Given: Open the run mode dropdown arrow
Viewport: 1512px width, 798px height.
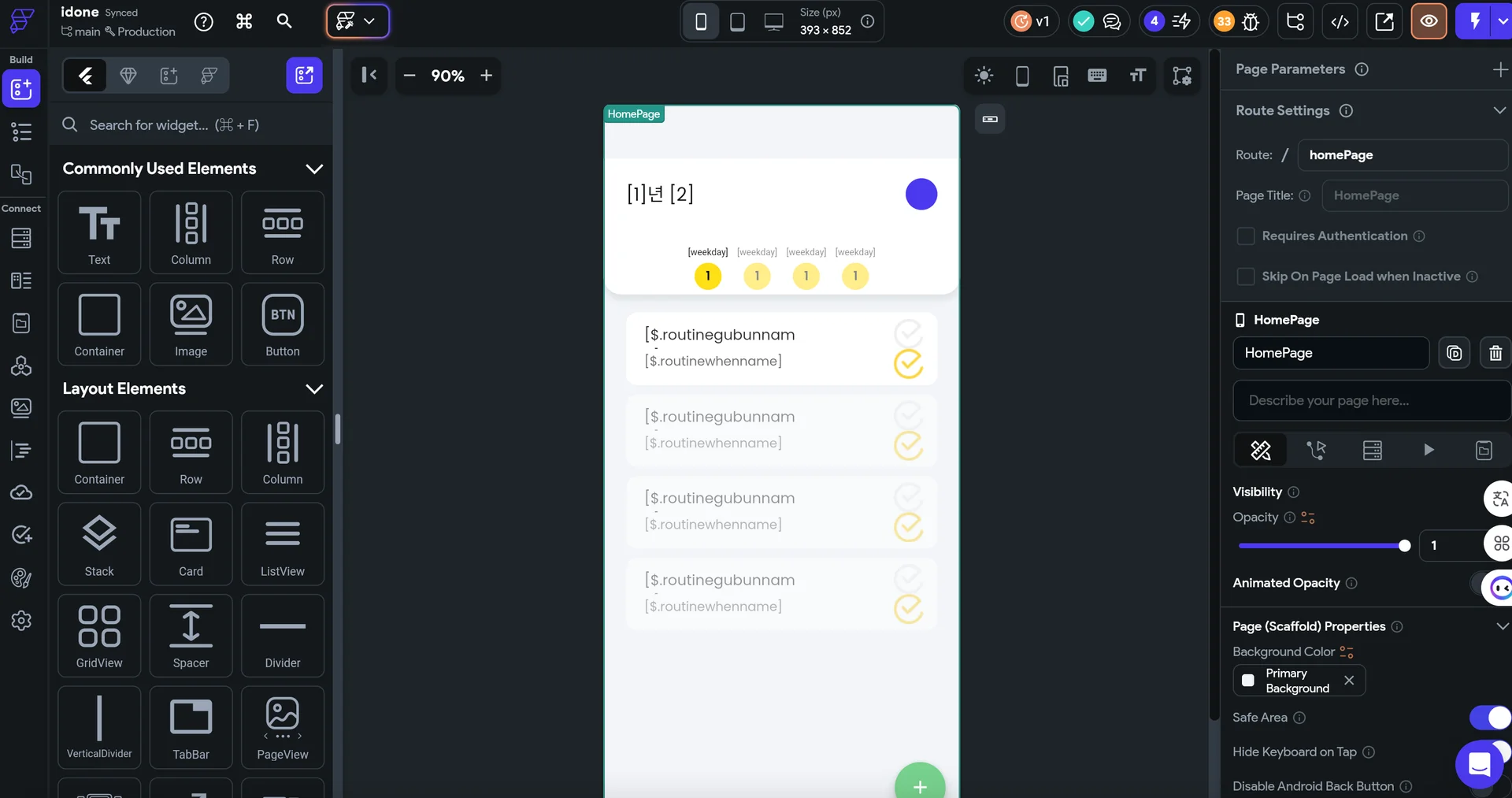Looking at the screenshot, I should pos(1503,21).
